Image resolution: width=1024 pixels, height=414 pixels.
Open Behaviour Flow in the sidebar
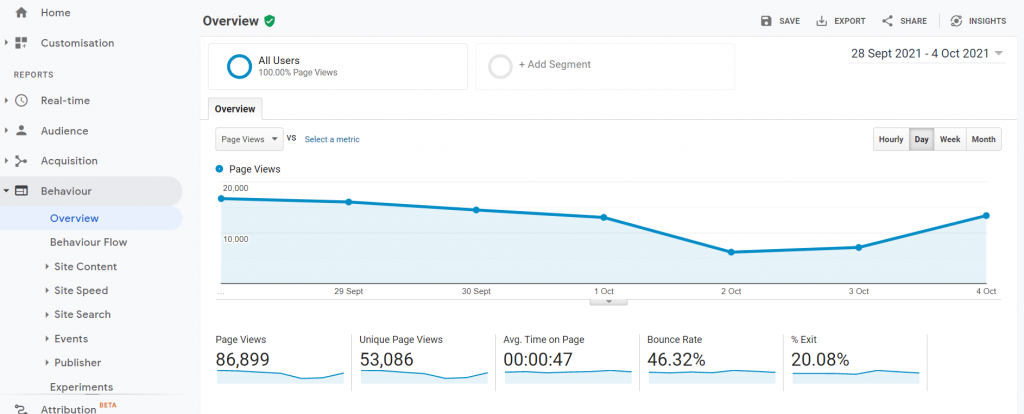(x=88, y=242)
